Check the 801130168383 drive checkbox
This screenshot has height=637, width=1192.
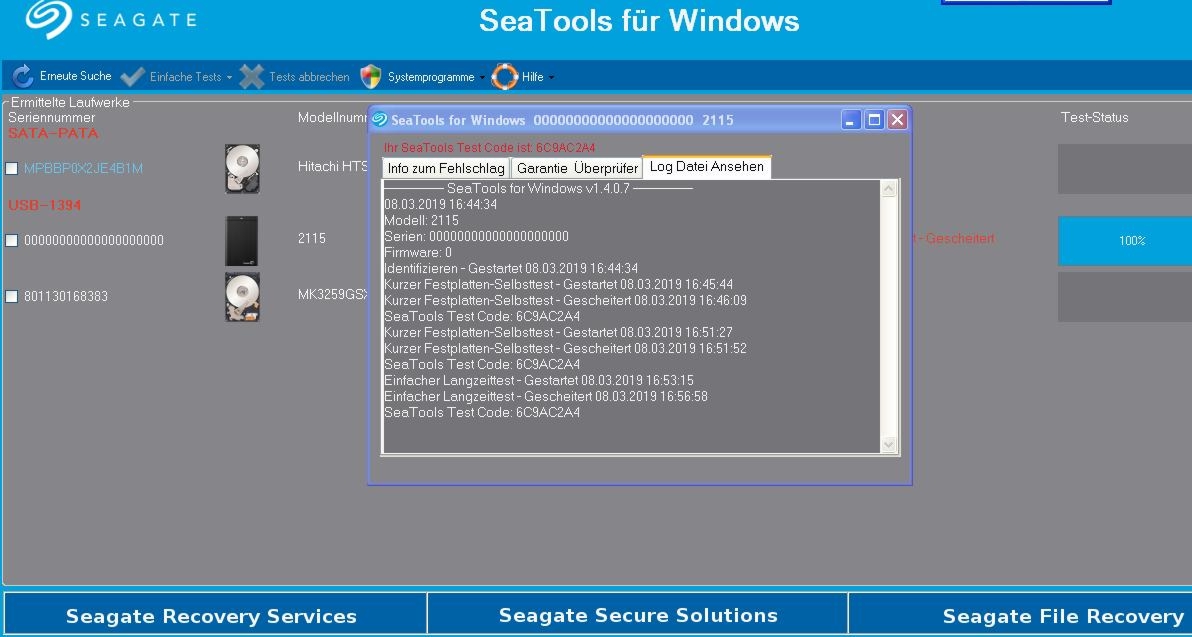11,296
